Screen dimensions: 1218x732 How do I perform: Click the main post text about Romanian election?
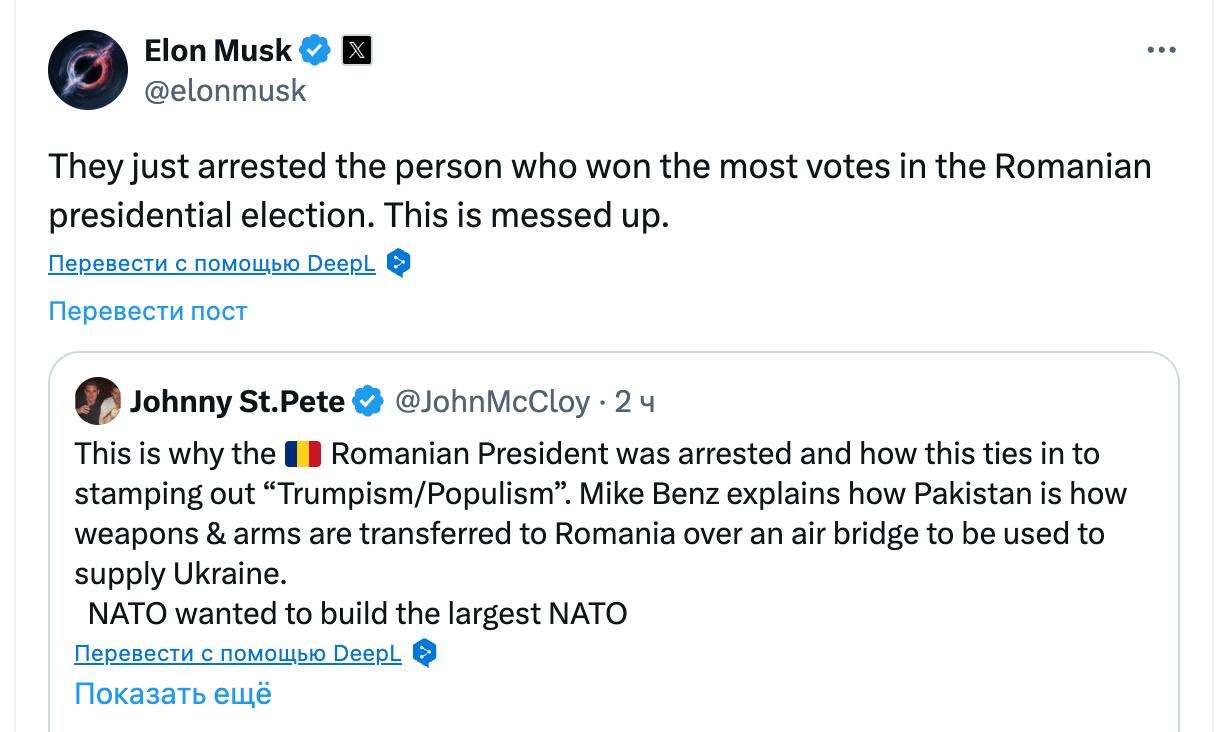(x=598, y=190)
